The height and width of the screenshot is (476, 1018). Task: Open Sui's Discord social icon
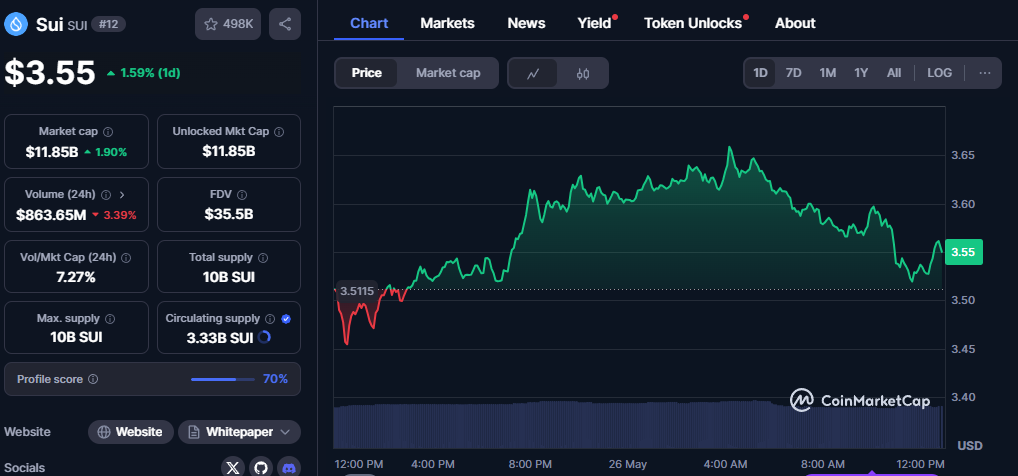tap(289, 467)
